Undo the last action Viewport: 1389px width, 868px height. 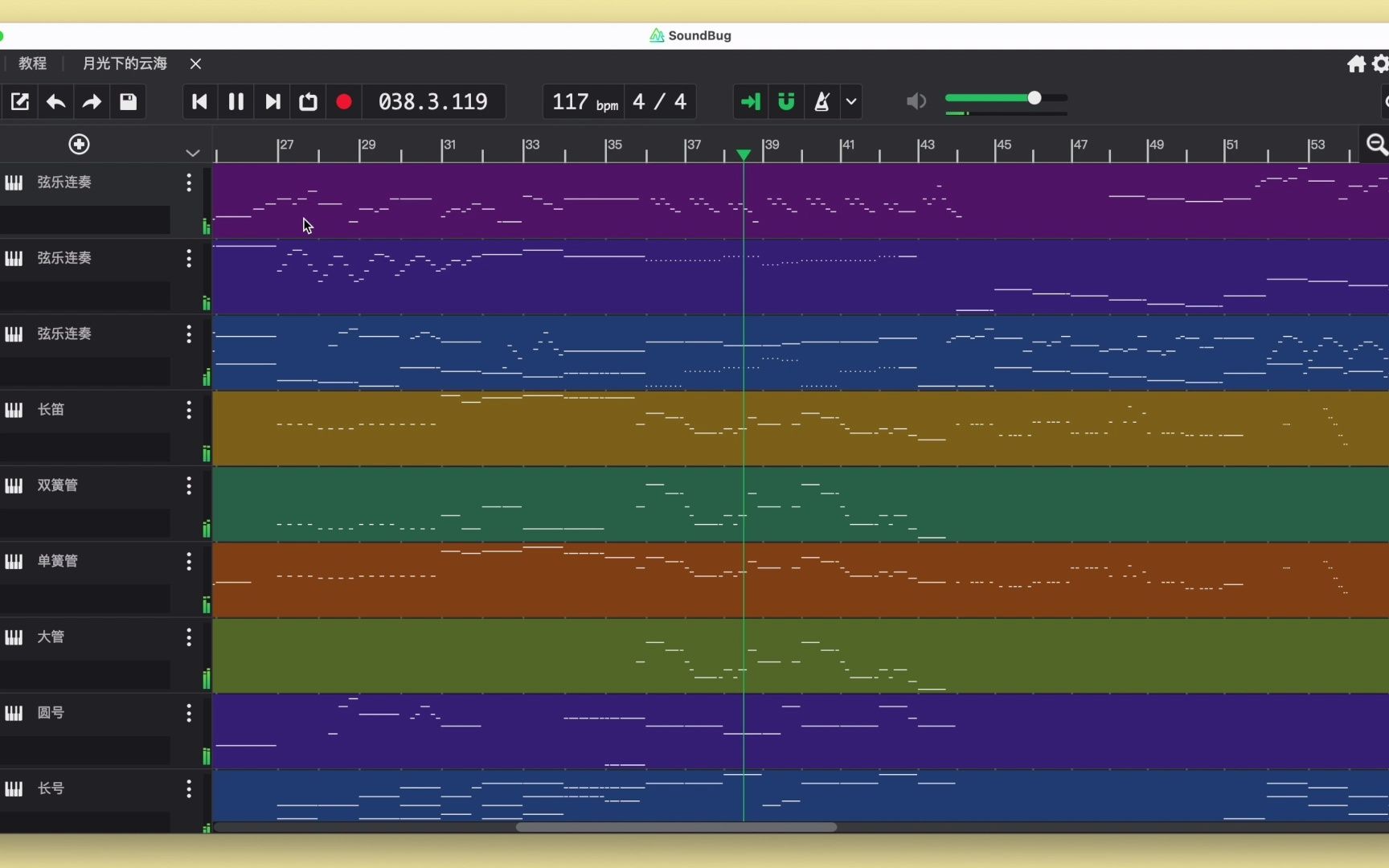55,102
